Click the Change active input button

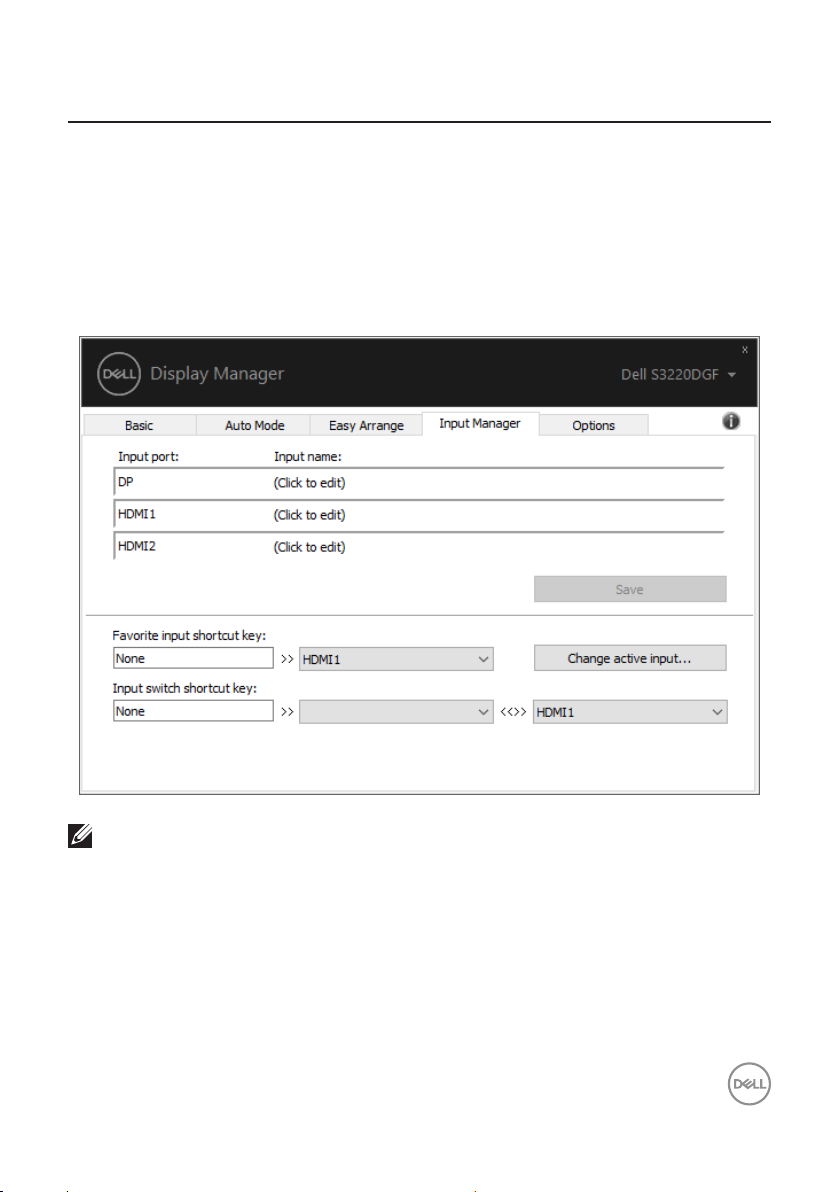pos(629,658)
